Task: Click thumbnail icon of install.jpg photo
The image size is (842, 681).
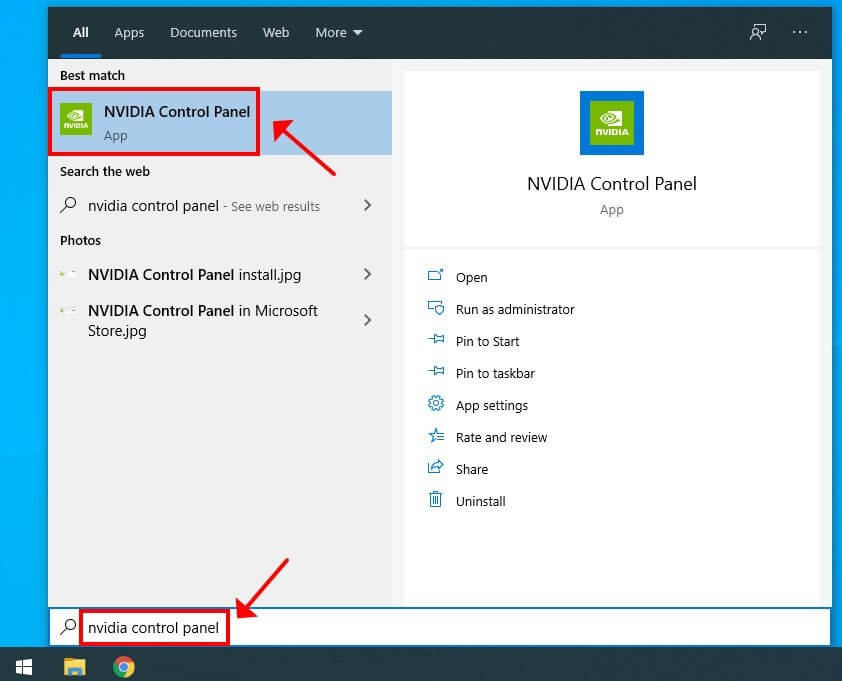Action: click(68, 274)
